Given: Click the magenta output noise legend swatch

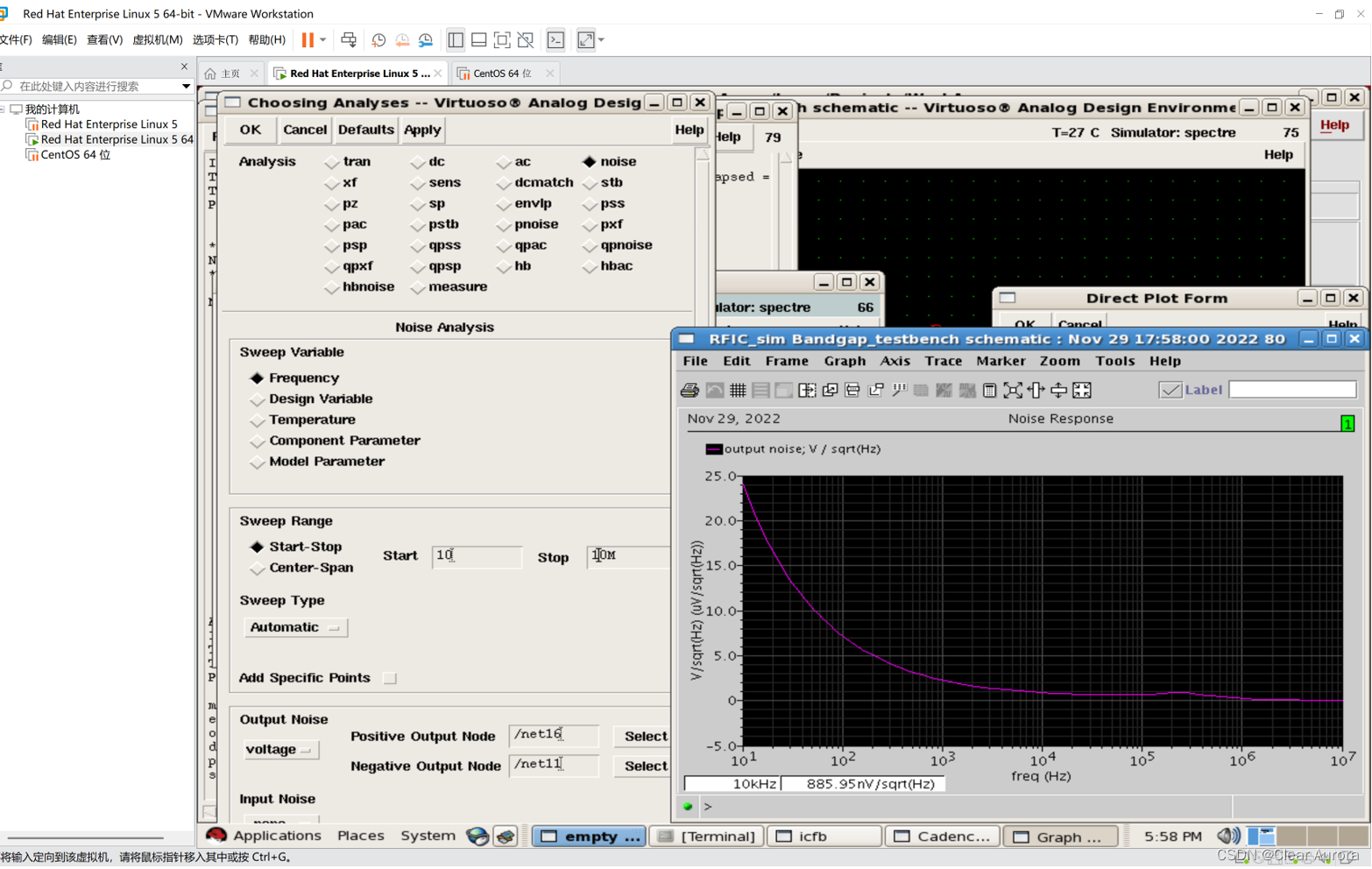Looking at the screenshot, I should pos(714,449).
